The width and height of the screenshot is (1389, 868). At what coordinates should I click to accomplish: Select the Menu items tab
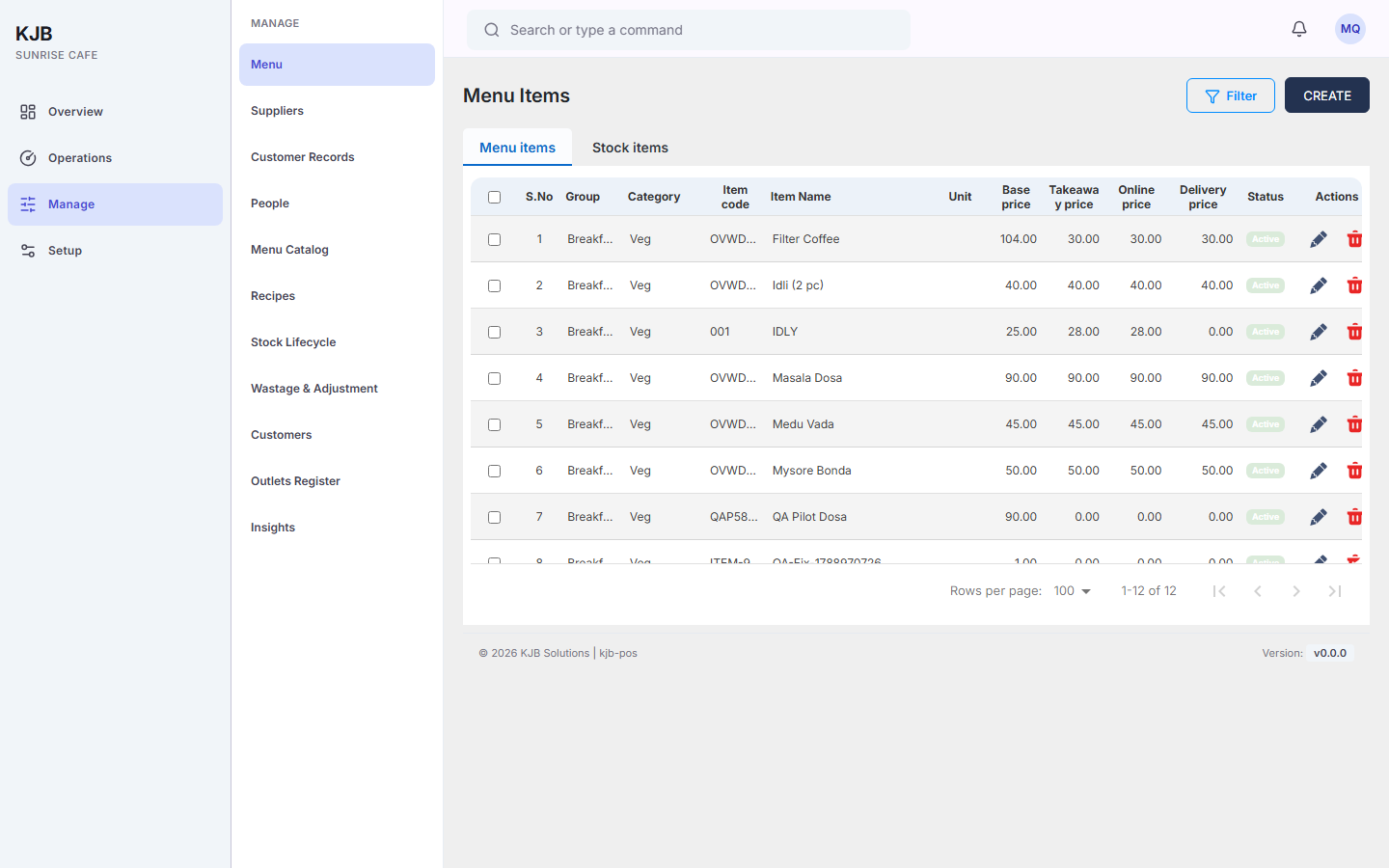tap(517, 148)
